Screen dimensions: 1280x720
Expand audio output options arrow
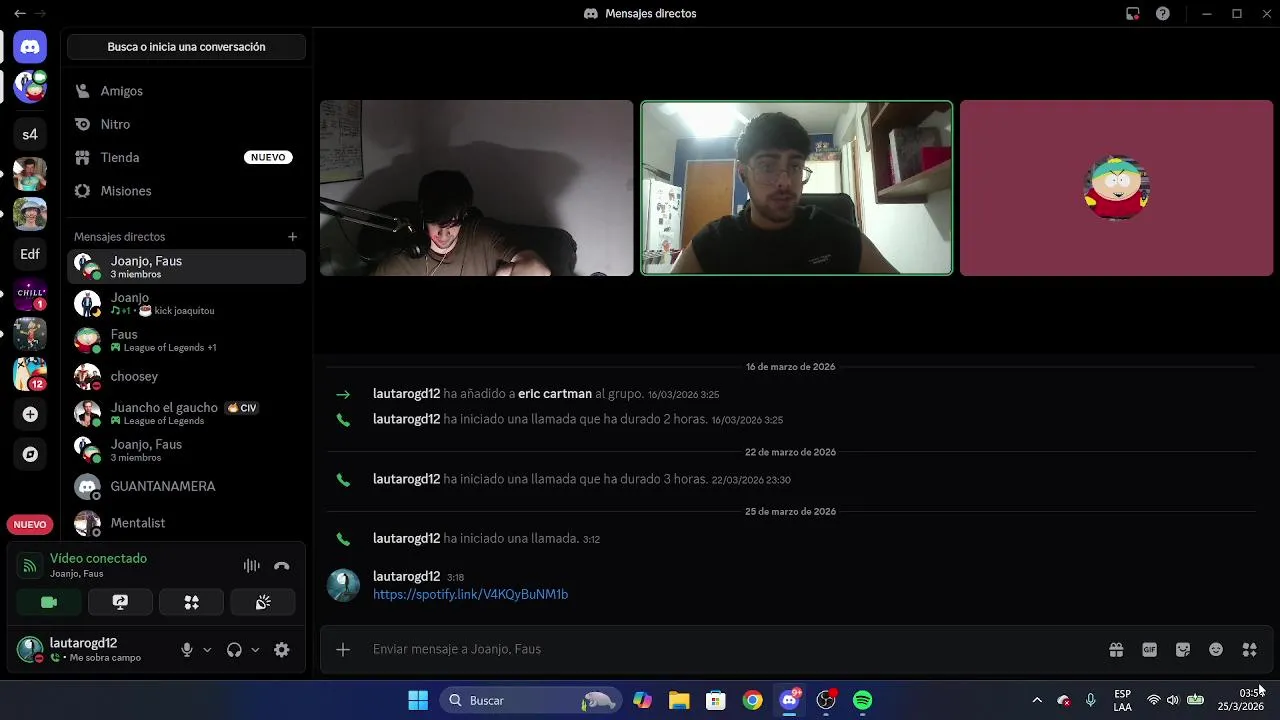[x=255, y=650]
